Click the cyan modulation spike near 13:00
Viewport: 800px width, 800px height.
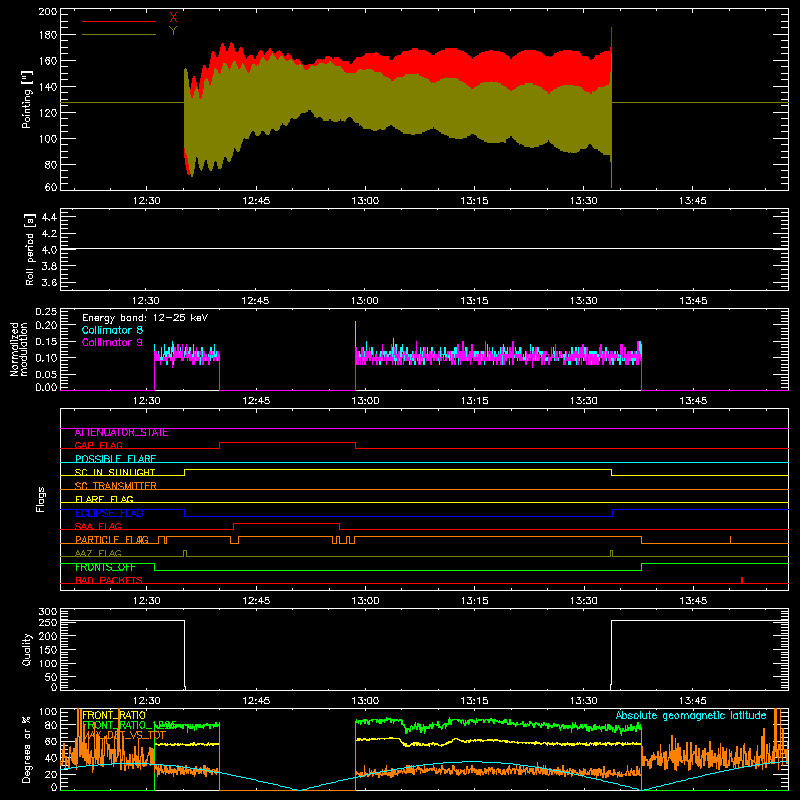pyautogui.click(x=356, y=334)
